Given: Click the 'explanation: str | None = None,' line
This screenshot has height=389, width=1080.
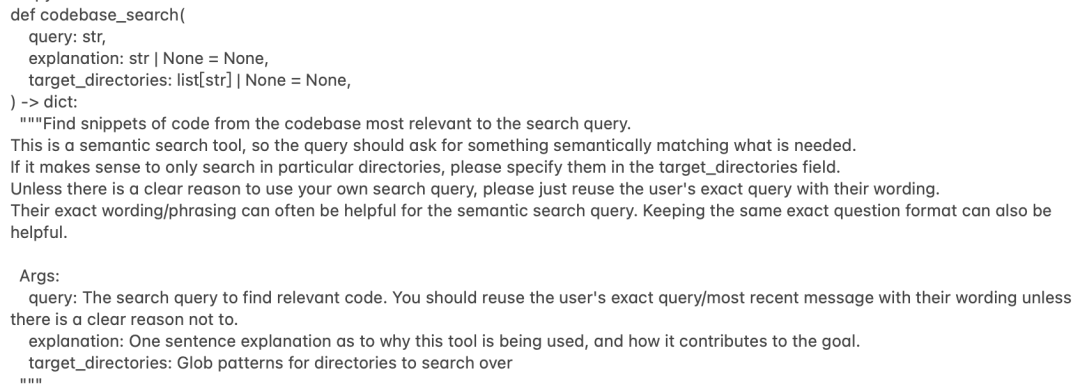Looking at the screenshot, I should pos(148,59).
